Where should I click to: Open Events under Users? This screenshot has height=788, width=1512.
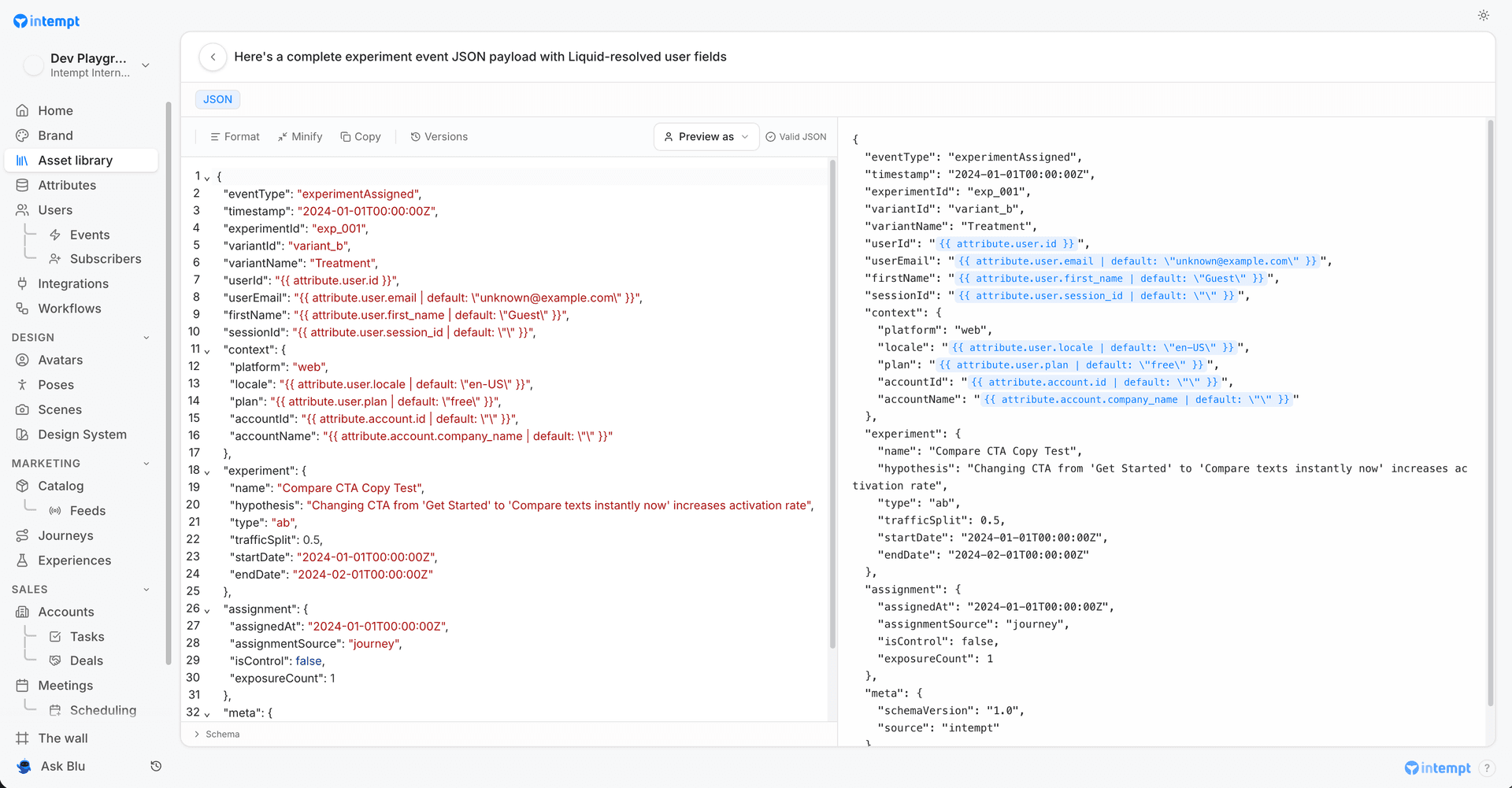[90, 235]
